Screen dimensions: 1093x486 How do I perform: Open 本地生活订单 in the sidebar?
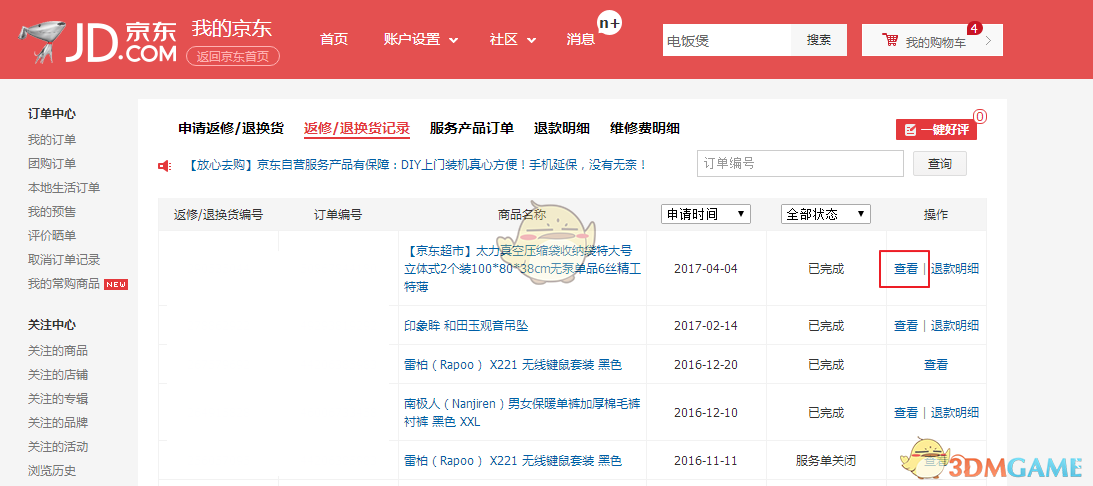click(x=64, y=188)
